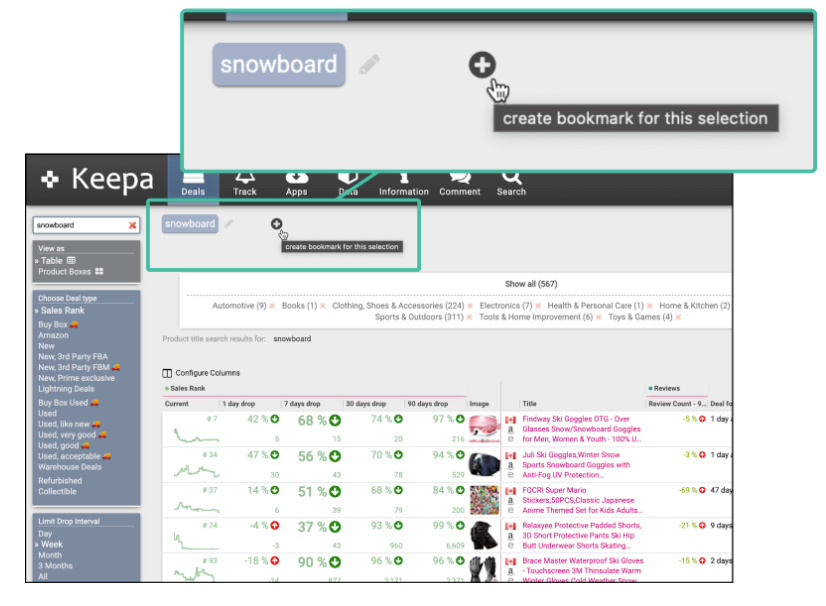The image size is (826, 606).
Task: Limit drop interval to Day
Action: 45,534
